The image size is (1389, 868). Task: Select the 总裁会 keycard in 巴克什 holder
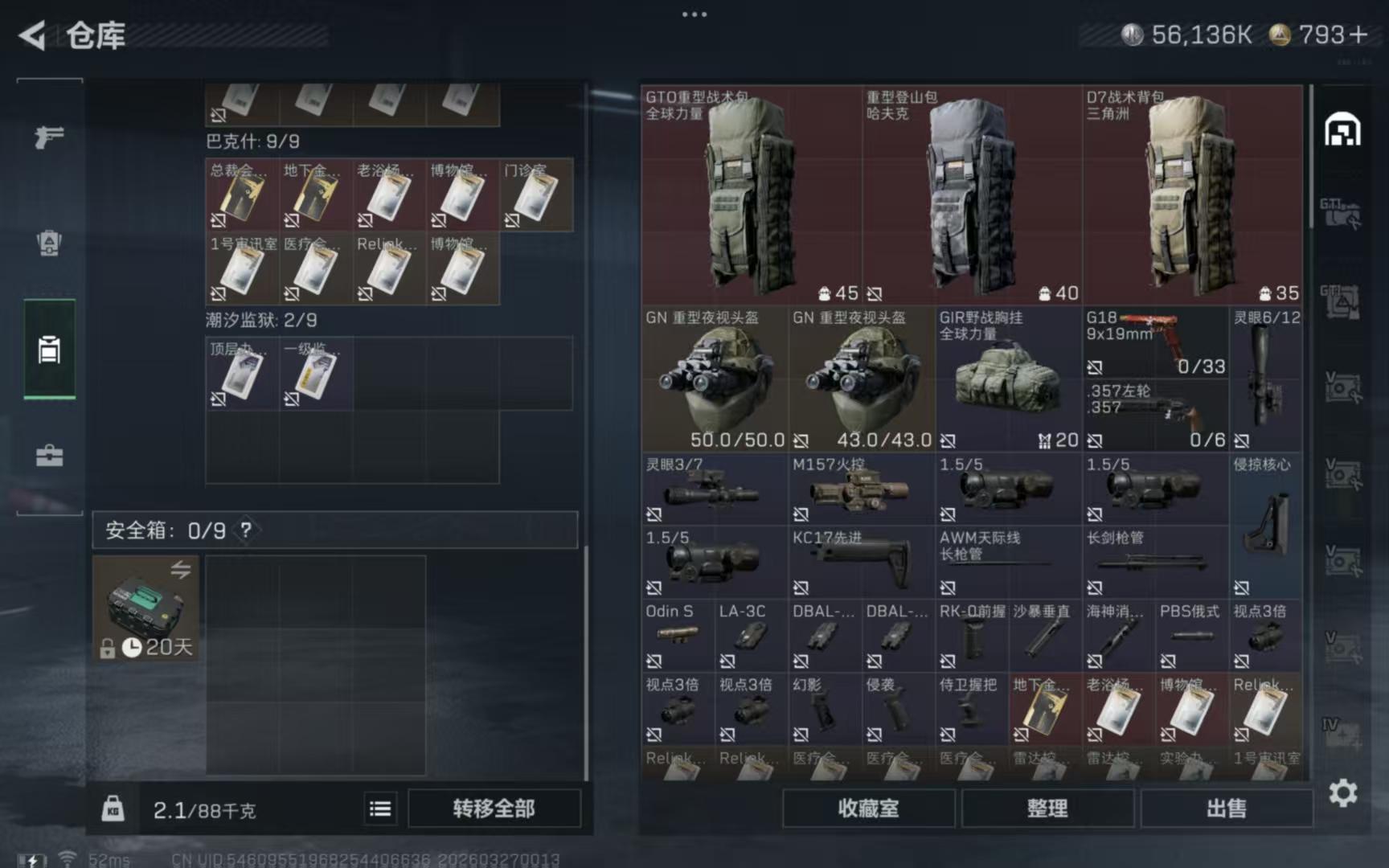243,194
